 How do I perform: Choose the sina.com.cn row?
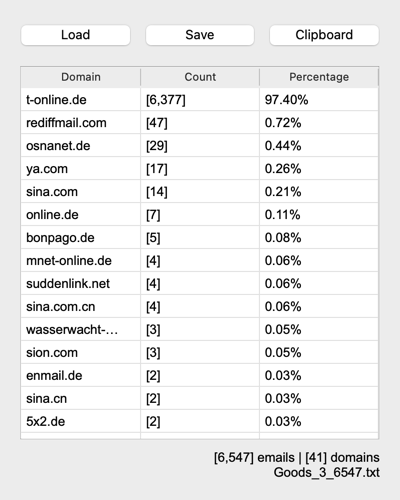200,307
